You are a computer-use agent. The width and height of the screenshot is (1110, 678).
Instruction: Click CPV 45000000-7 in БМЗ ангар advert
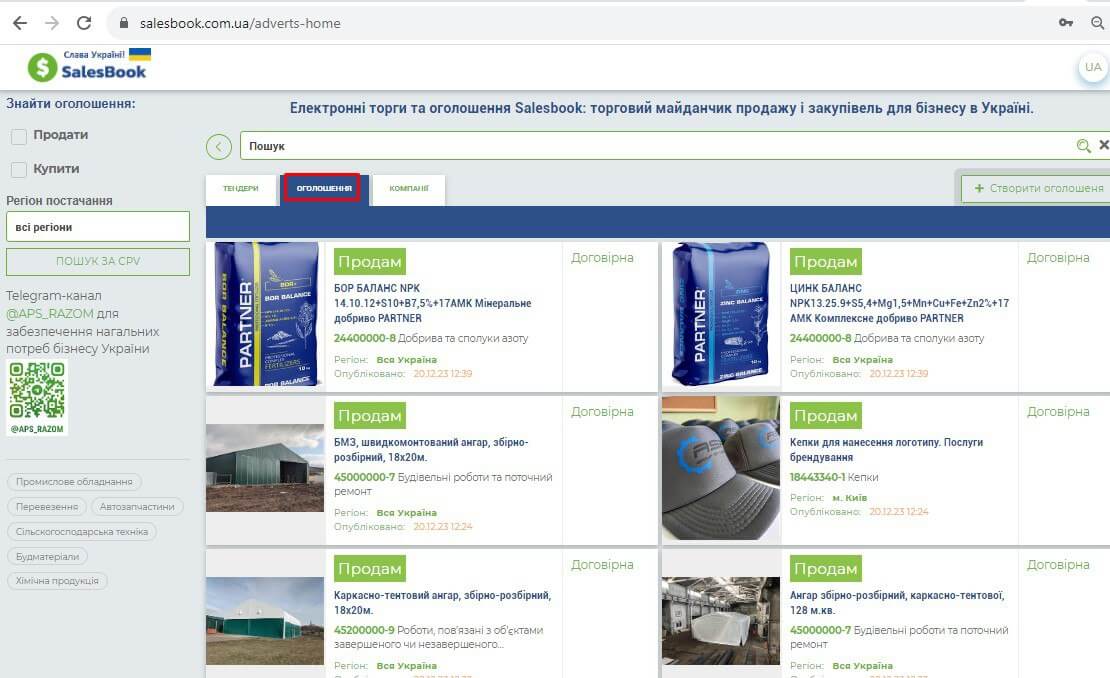click(365, 478)
